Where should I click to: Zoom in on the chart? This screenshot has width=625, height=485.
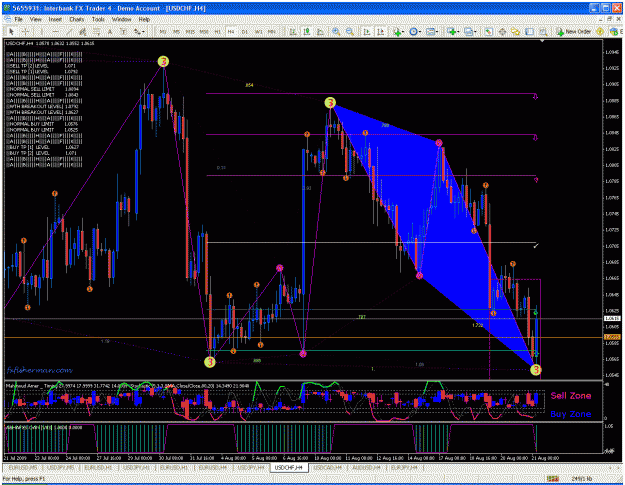coord(336,31)
